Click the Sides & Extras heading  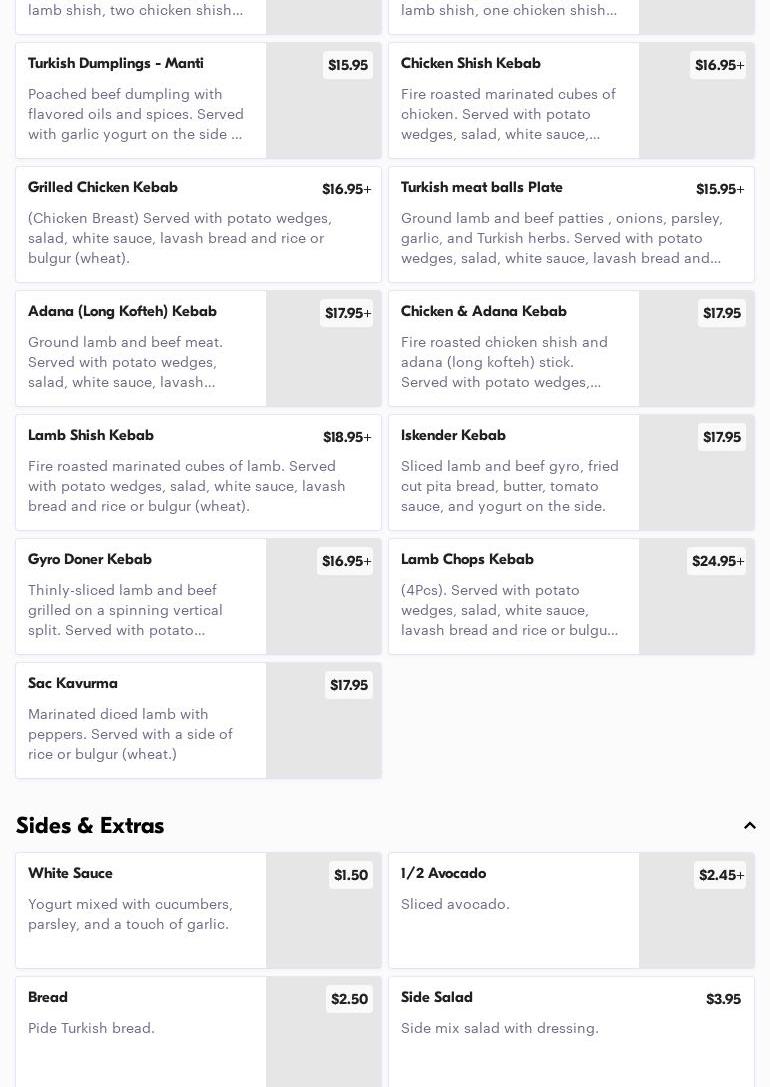(90, 826)
